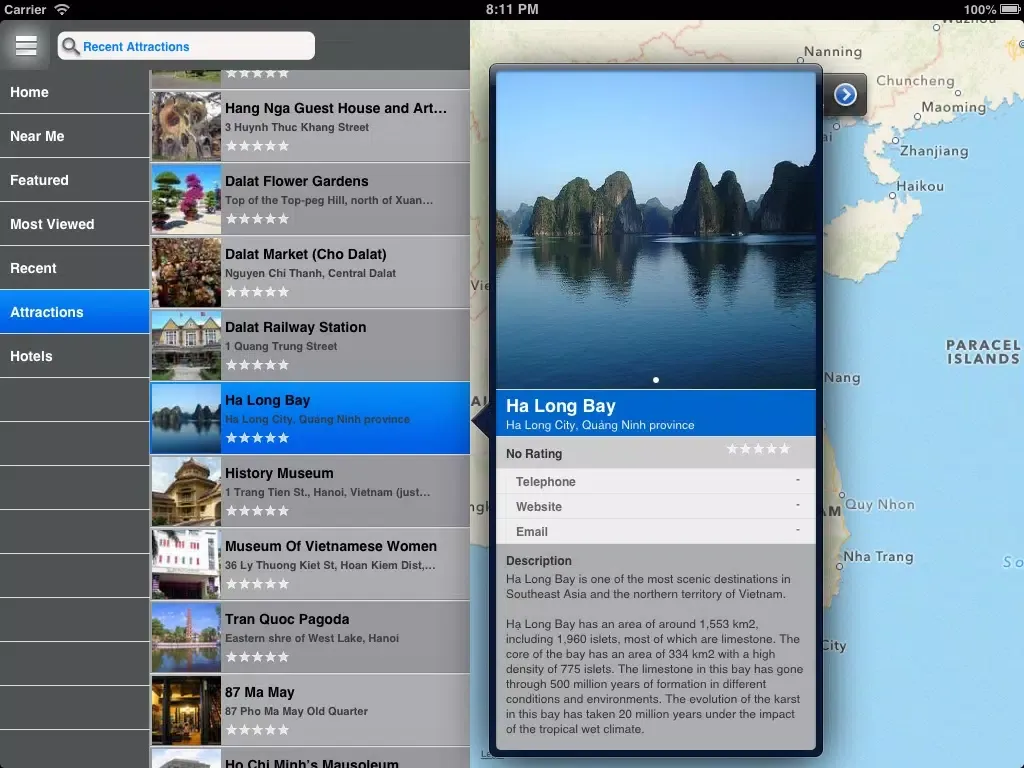
Task: Tap the Description heading
Action: tap(539, 560)
